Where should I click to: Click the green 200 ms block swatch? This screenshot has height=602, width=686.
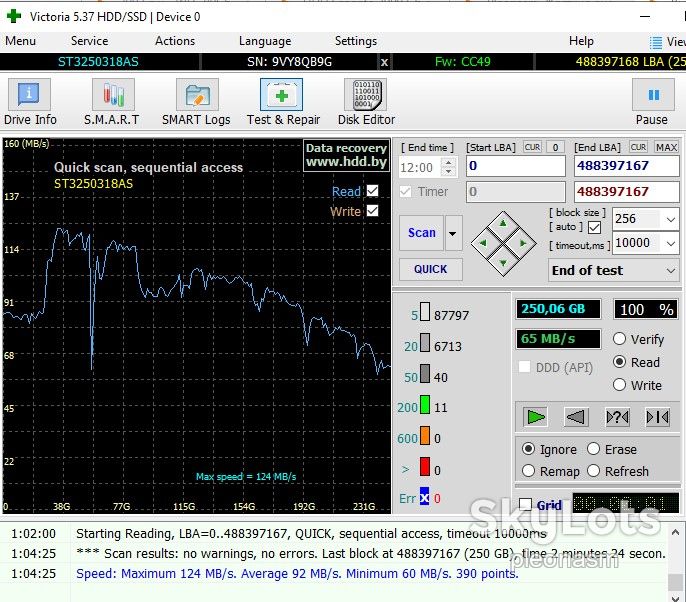click(x=424, y=404)
